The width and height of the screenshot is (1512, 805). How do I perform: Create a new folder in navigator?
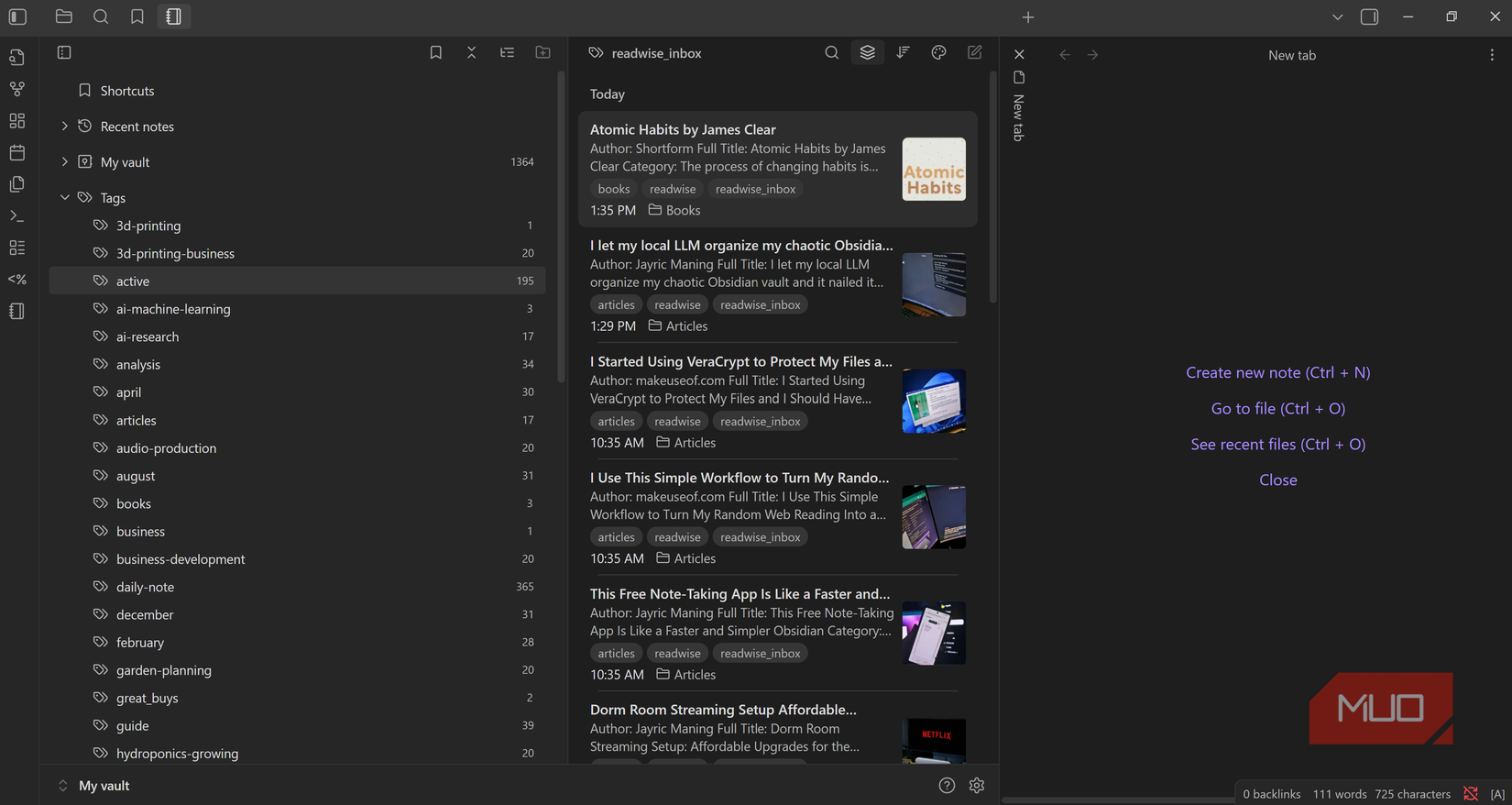[543, 53]
